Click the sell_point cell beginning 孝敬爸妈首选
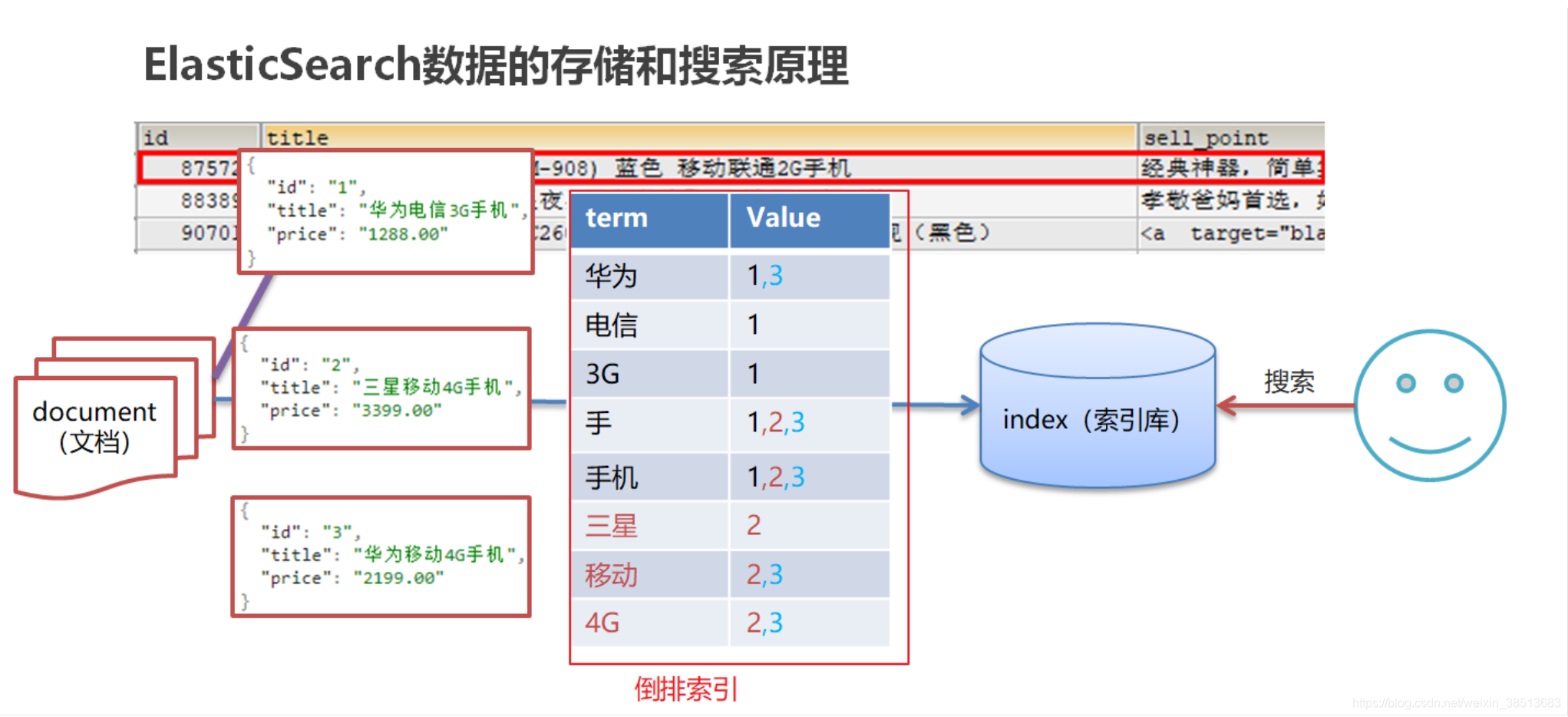 1233,201
